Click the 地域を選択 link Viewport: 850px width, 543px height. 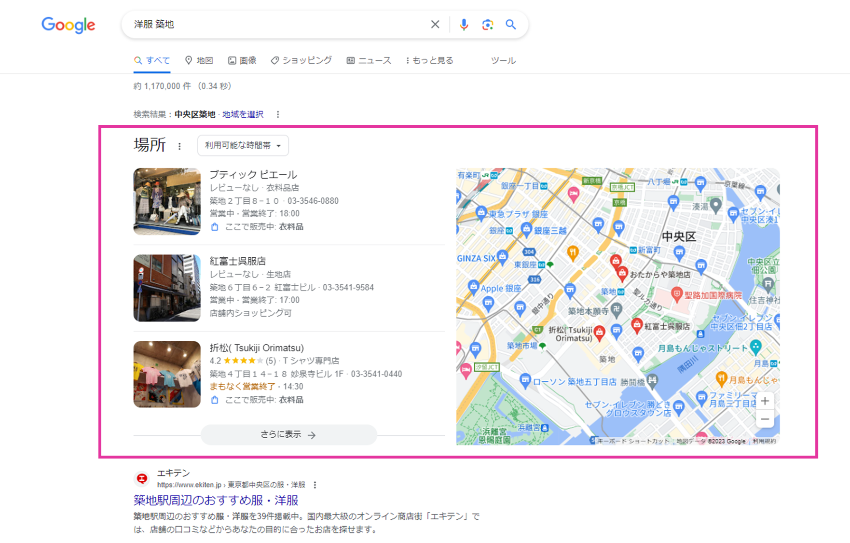click(243, 114)
